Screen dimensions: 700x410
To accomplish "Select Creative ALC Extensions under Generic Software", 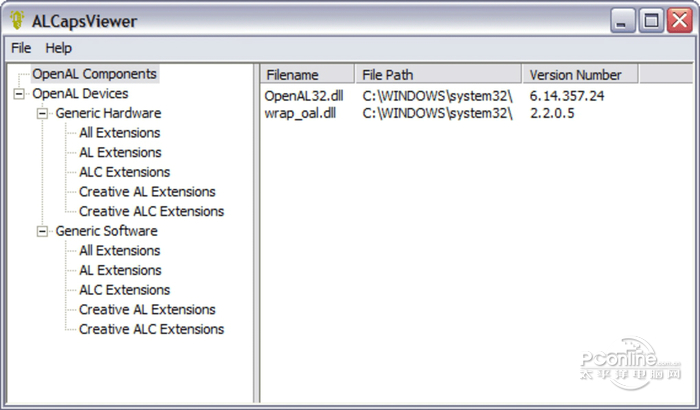I will [151, 329].
